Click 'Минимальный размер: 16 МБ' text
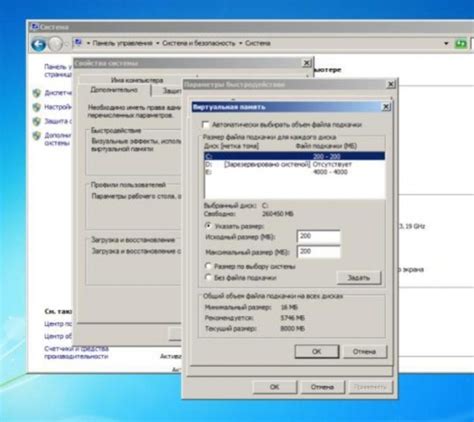The width and height of the screenshot is (474, 422). (x=251, y=307)
